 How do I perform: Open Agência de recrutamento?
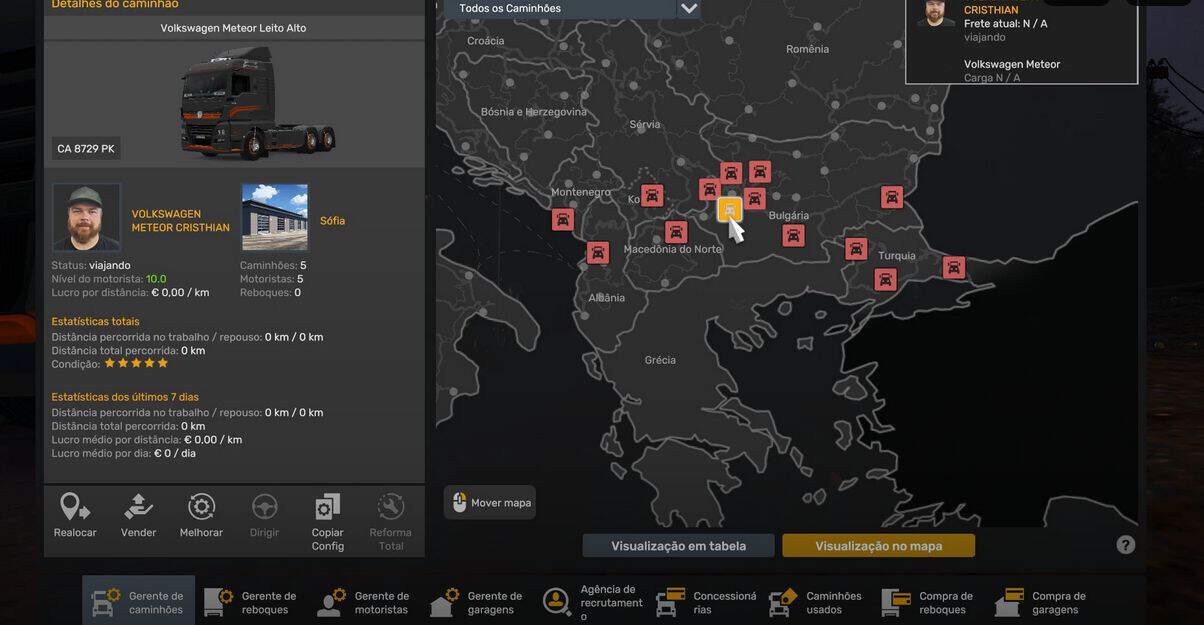[590, 602]
